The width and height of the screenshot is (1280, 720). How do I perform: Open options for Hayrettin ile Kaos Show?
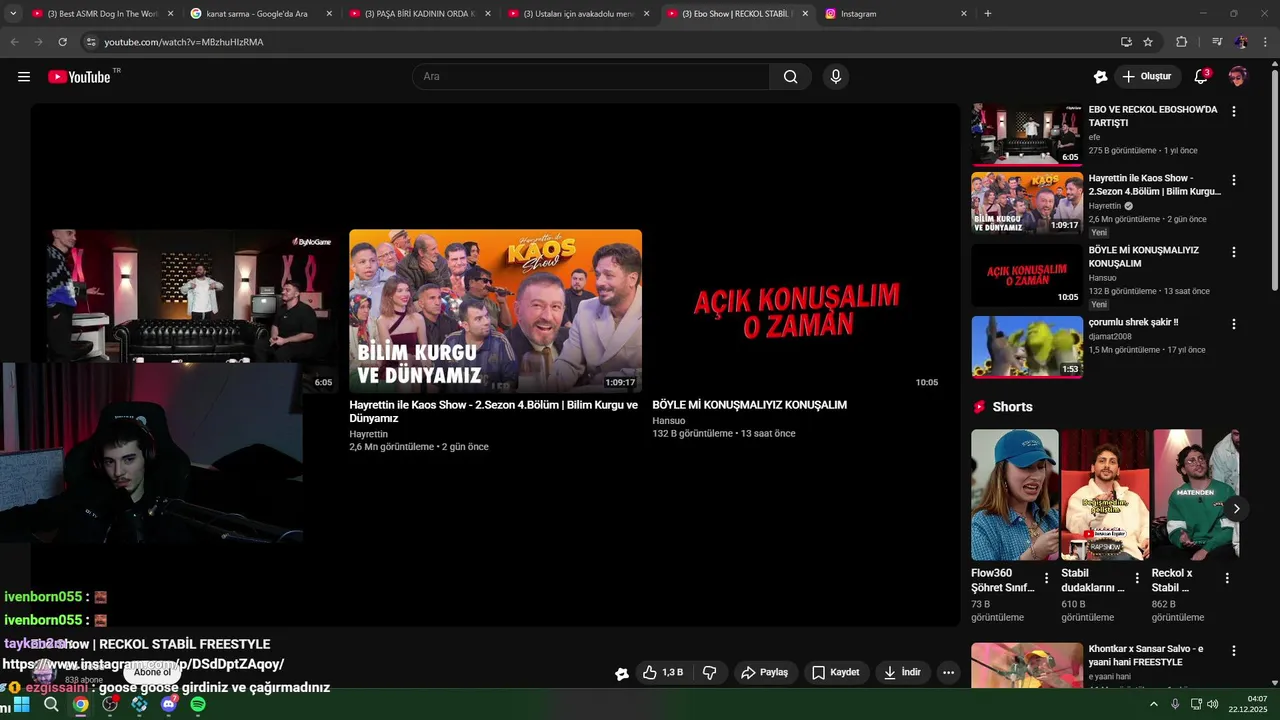tap(1233, 180)
